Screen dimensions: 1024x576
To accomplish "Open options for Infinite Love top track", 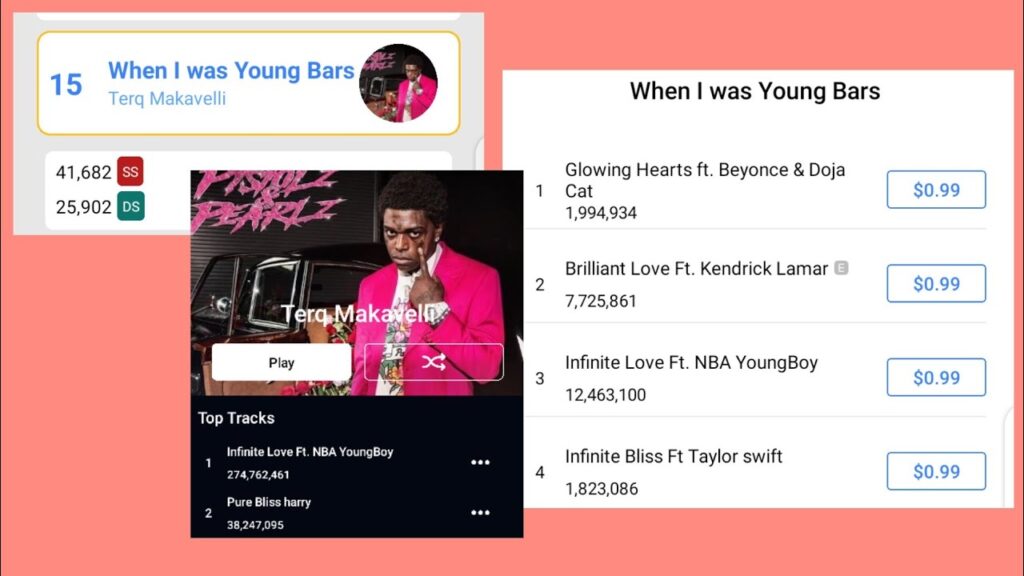I will coord(480,462).
